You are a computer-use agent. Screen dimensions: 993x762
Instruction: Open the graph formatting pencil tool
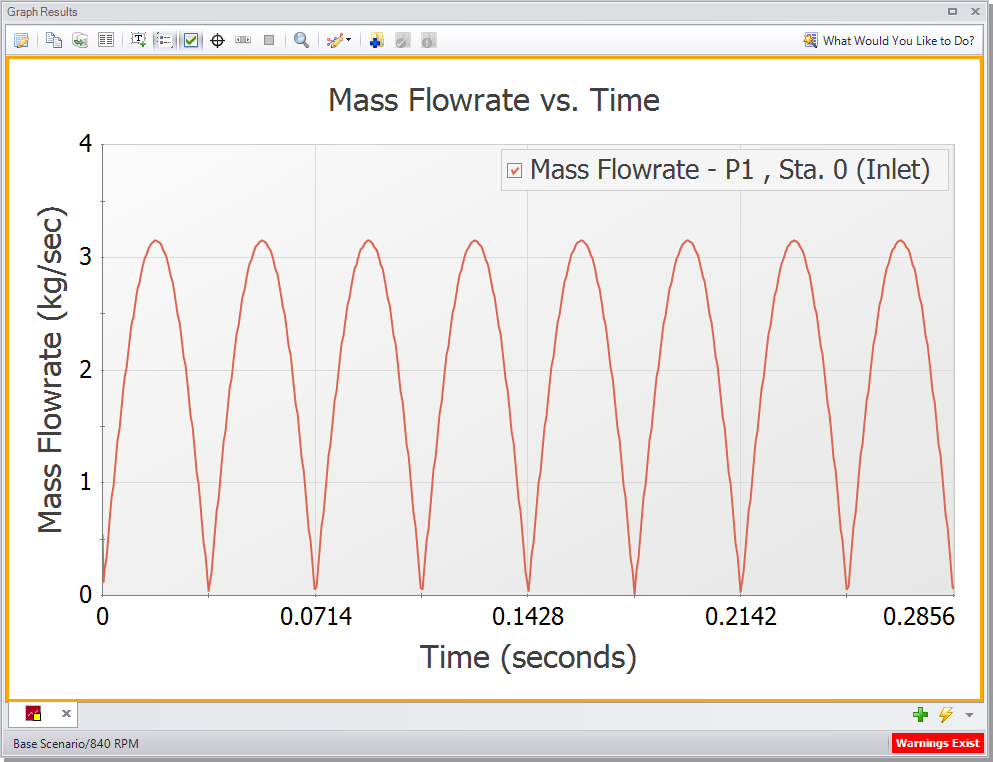pyautogui.click(x=334, y=41)
